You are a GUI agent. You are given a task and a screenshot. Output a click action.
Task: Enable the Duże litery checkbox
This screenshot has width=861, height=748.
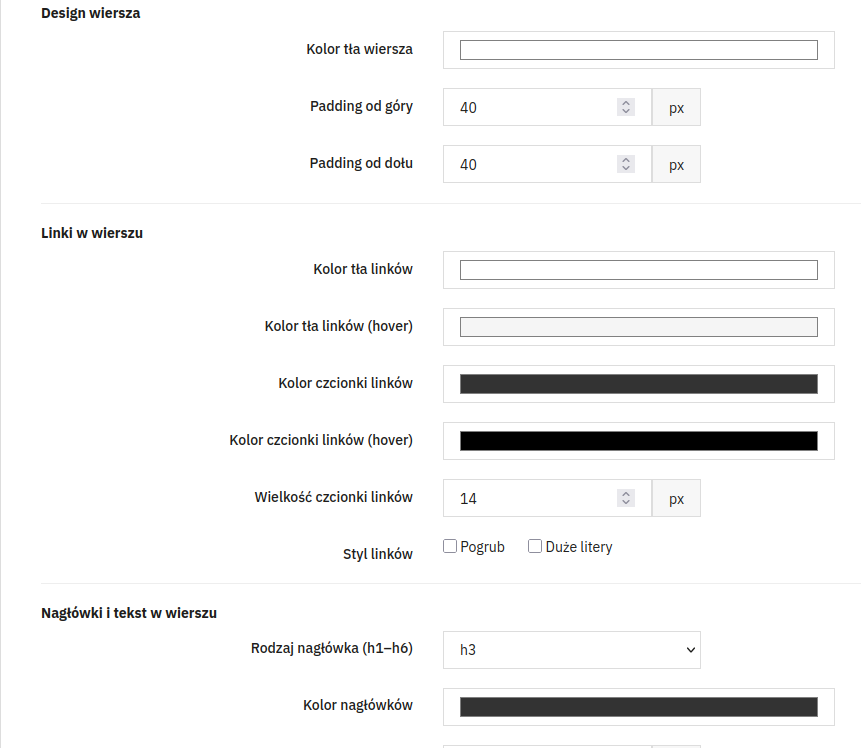(535, 546)
